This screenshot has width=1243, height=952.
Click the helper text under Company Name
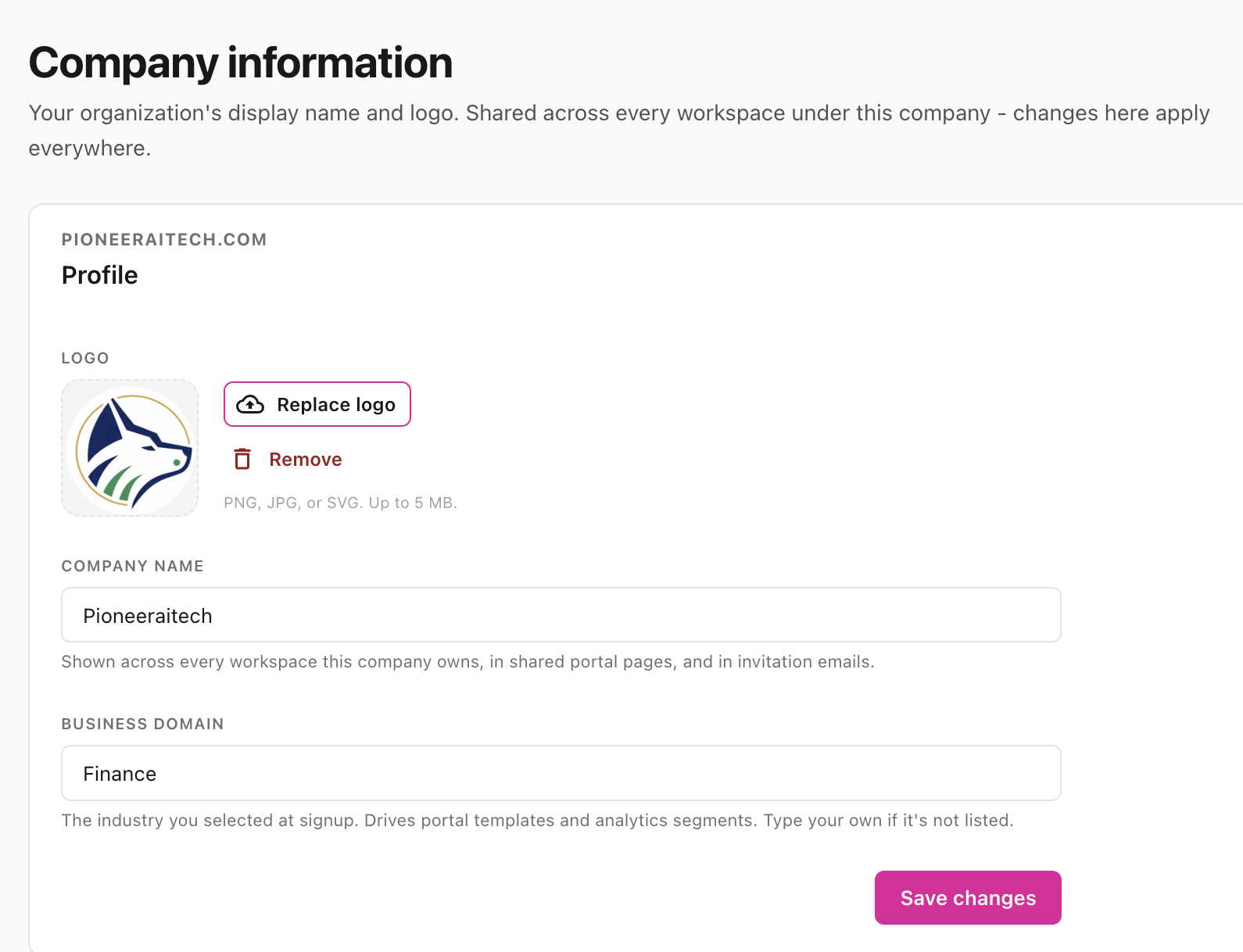click(467, 661)
